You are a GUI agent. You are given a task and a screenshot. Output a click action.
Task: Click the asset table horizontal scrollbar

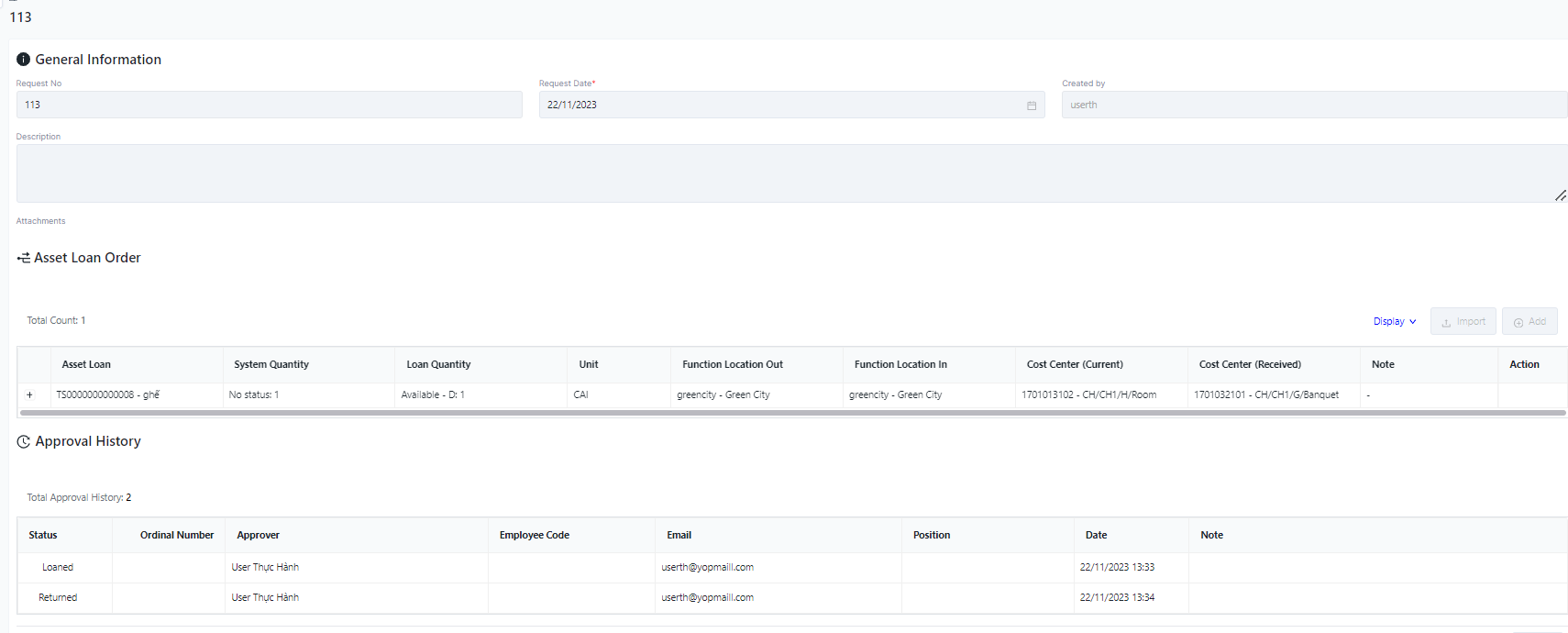[792, 413]
